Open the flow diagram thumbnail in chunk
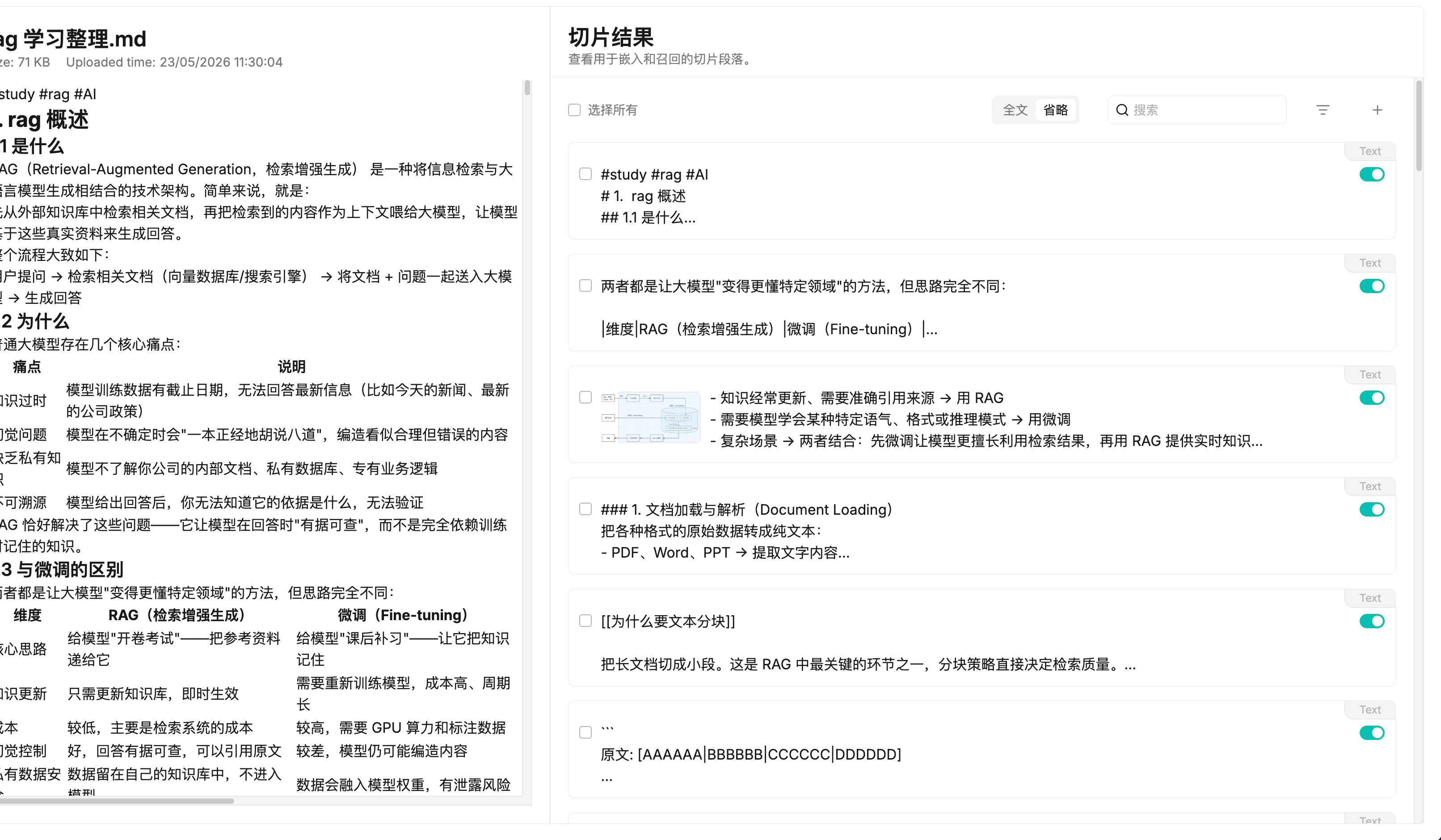Viewport: 1441px width, 840px height. [651, 417]
